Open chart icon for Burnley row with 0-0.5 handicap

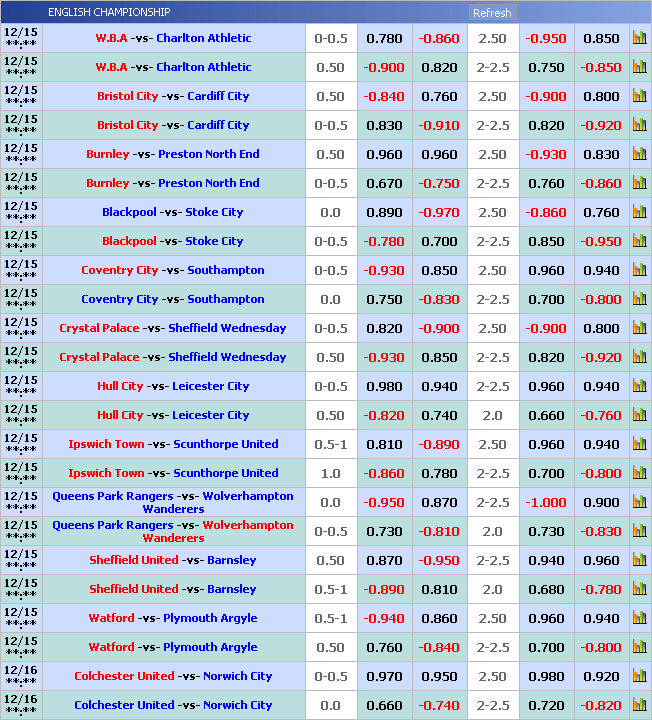[640, 184]
